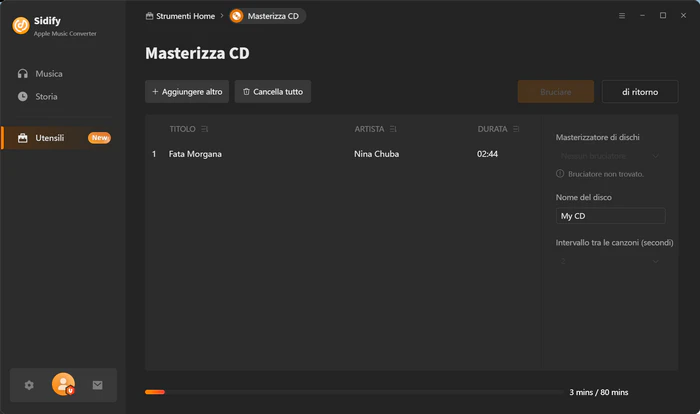Click the Bruciare burn button

pyautogui.click(x=556, y=92)
